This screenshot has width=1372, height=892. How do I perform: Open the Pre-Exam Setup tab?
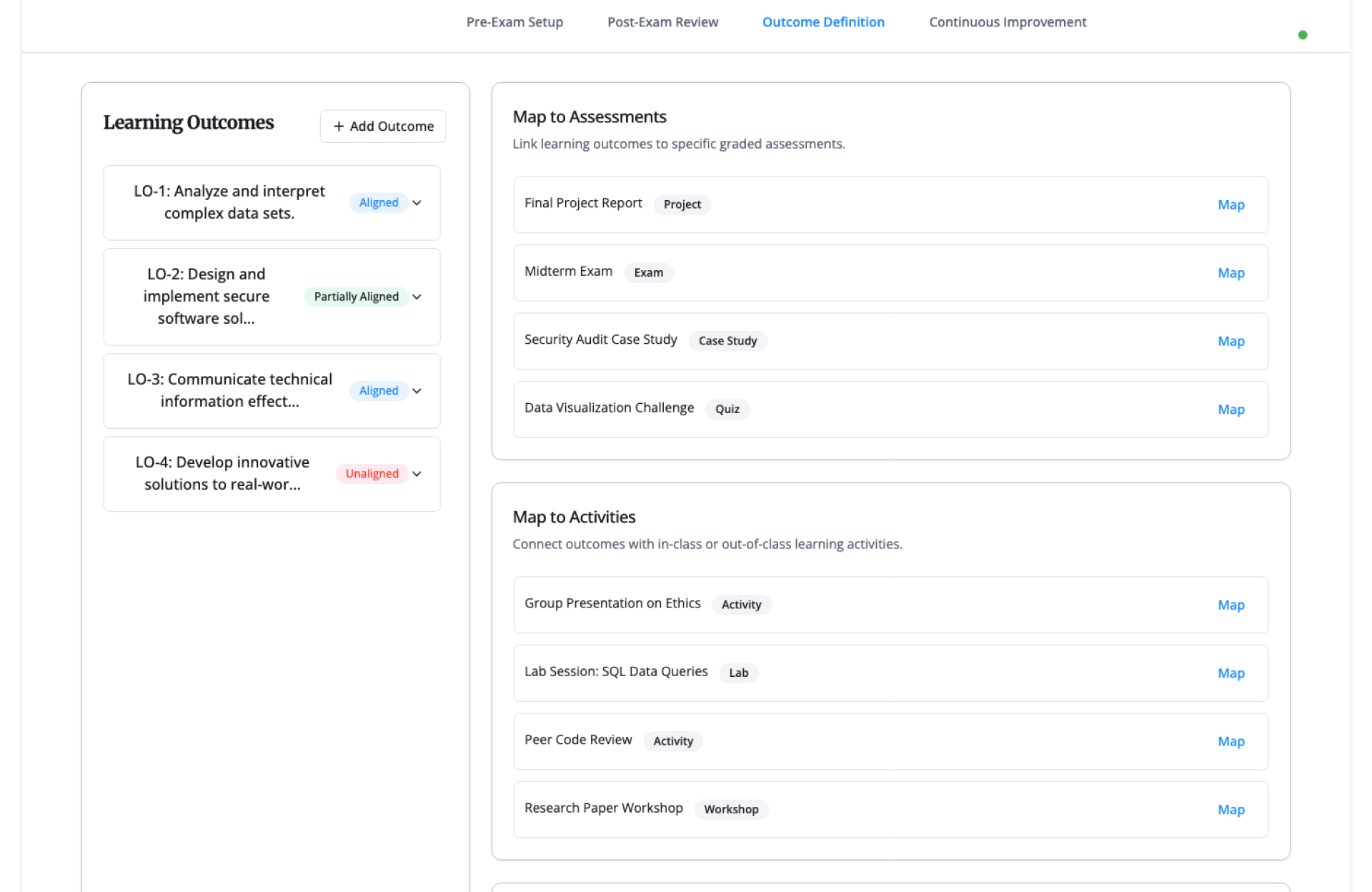tap(514, 22)
